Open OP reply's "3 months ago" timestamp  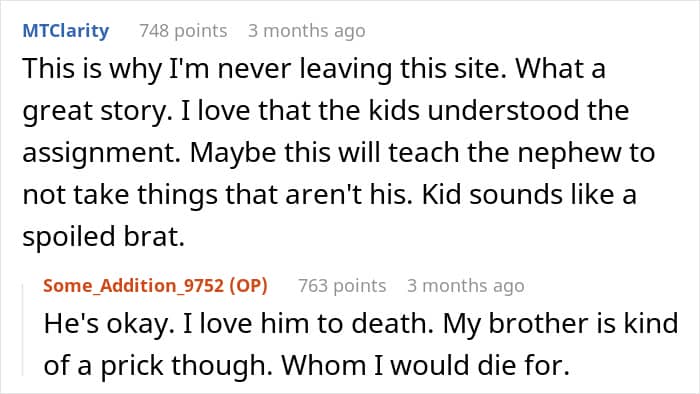(x=466, y=286)
